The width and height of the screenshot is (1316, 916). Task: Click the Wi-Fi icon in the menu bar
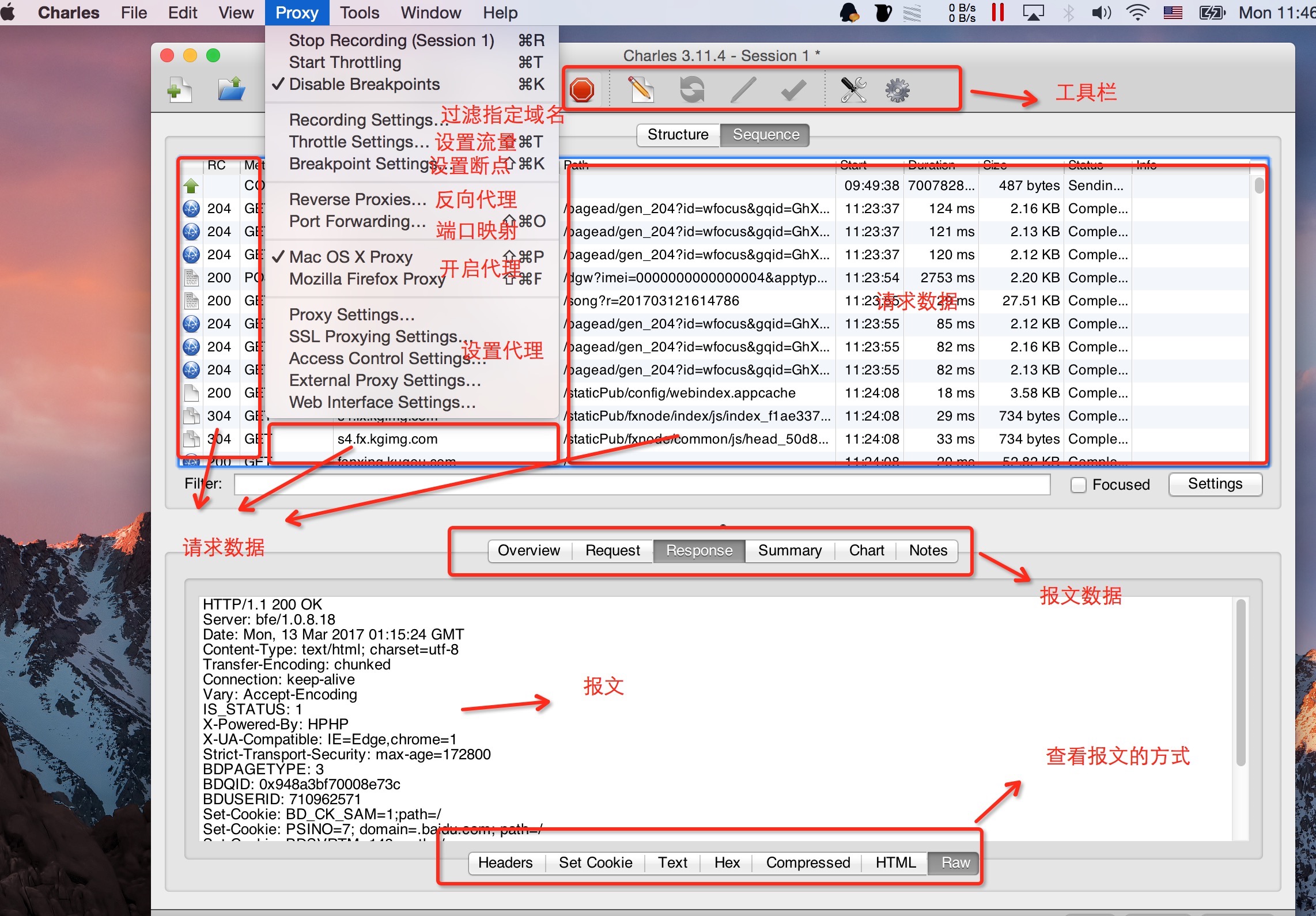tap(1137, 13)
